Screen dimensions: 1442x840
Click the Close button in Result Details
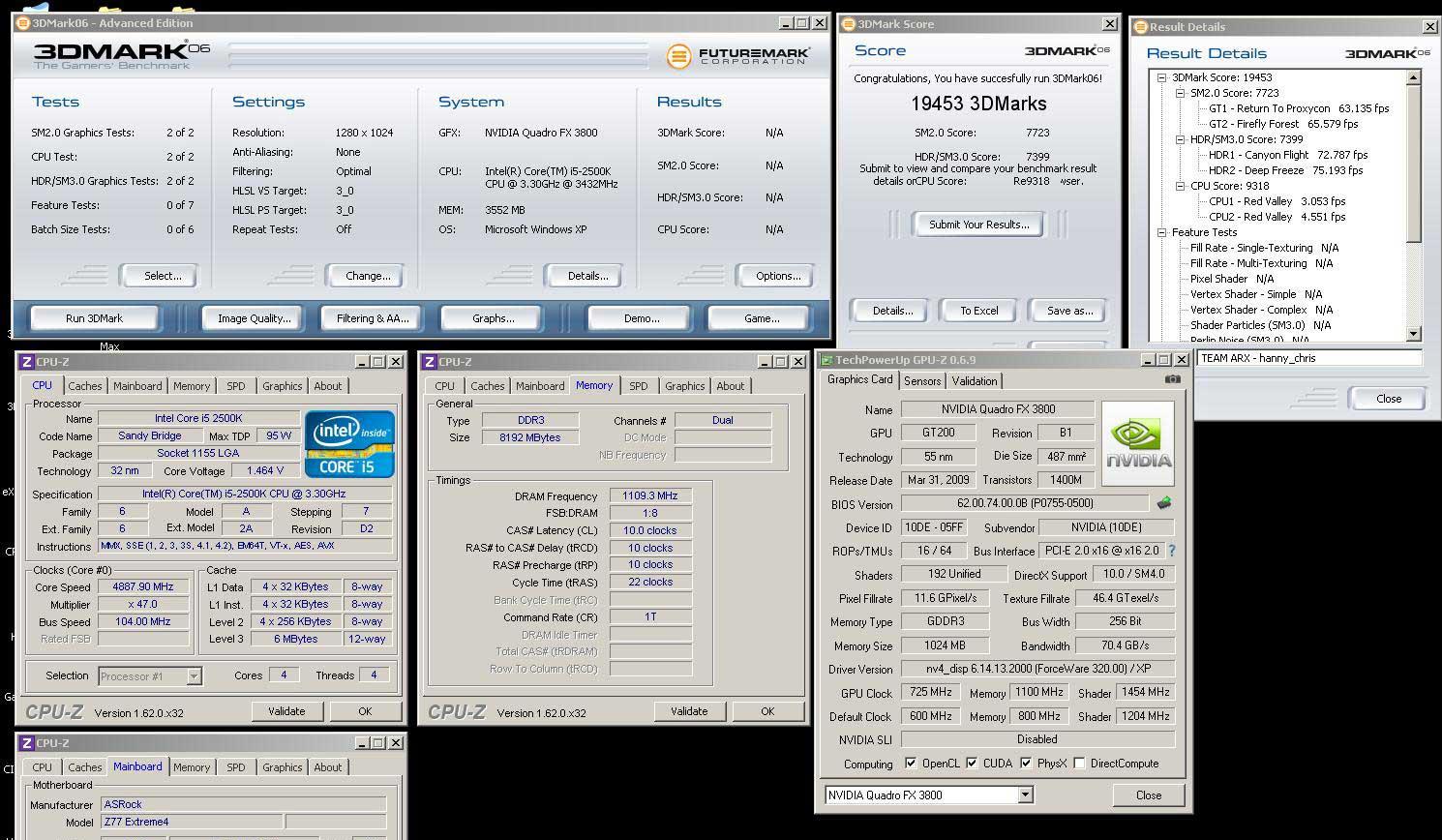click(x=1388, y=398)
